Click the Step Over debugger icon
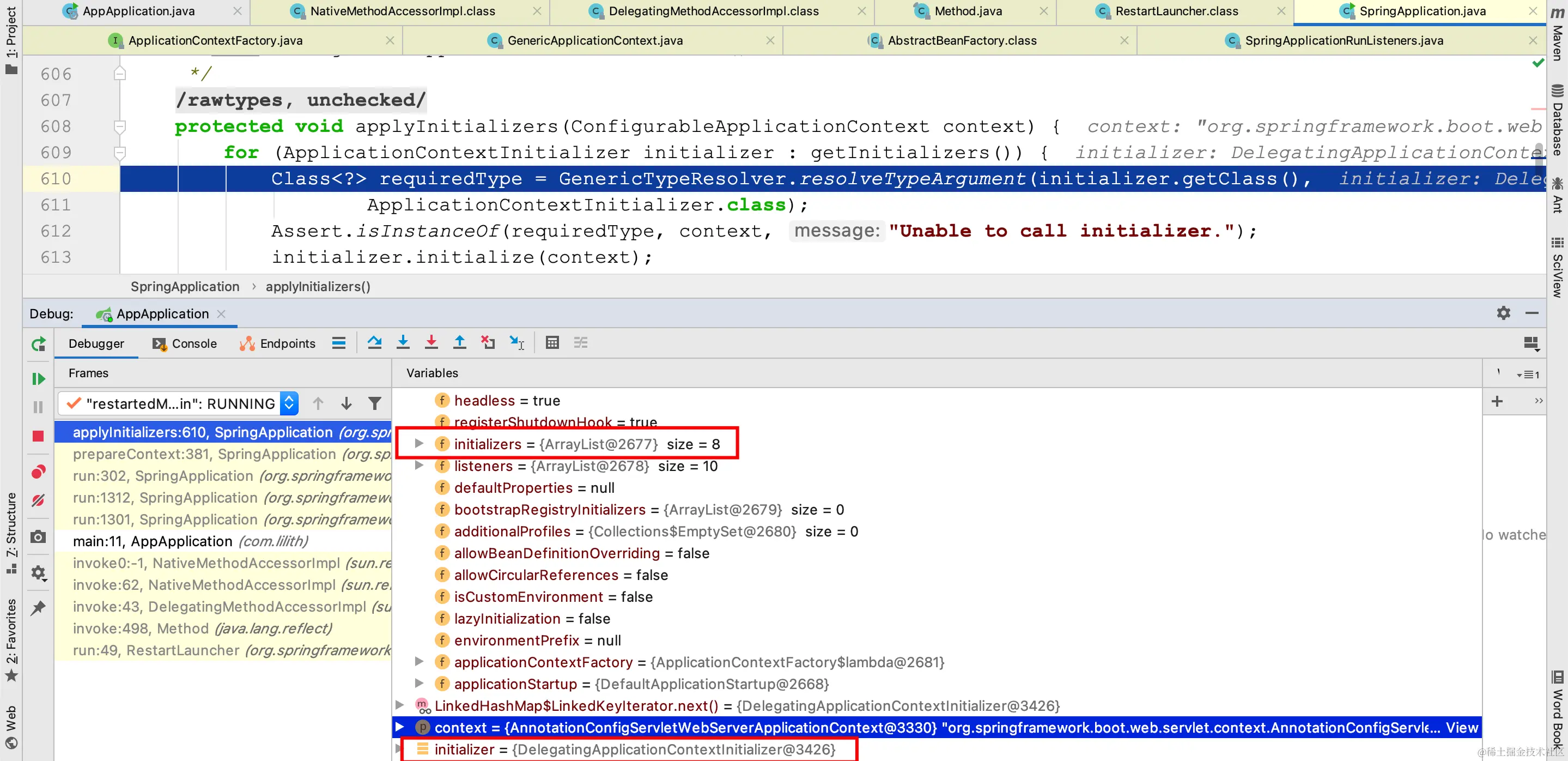The image size is (1568, 761). pyautogui.click(x=374, y=343)
